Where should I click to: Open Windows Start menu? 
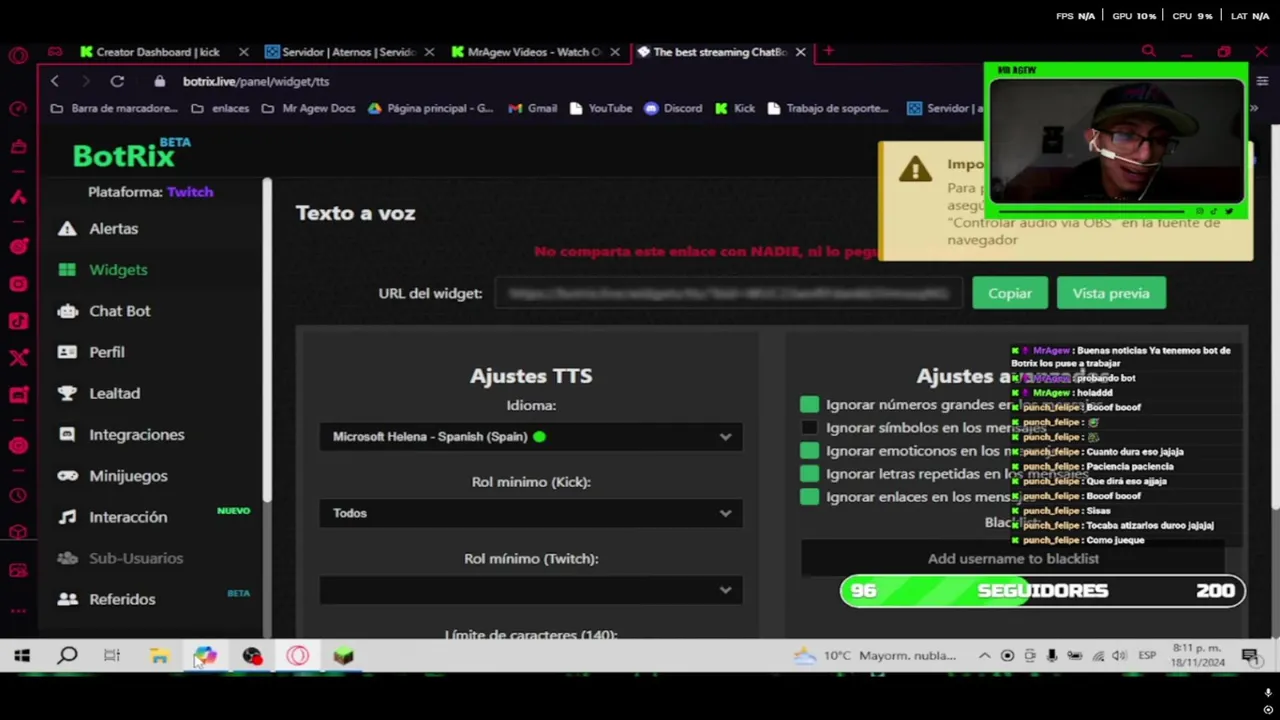point(22,656)
